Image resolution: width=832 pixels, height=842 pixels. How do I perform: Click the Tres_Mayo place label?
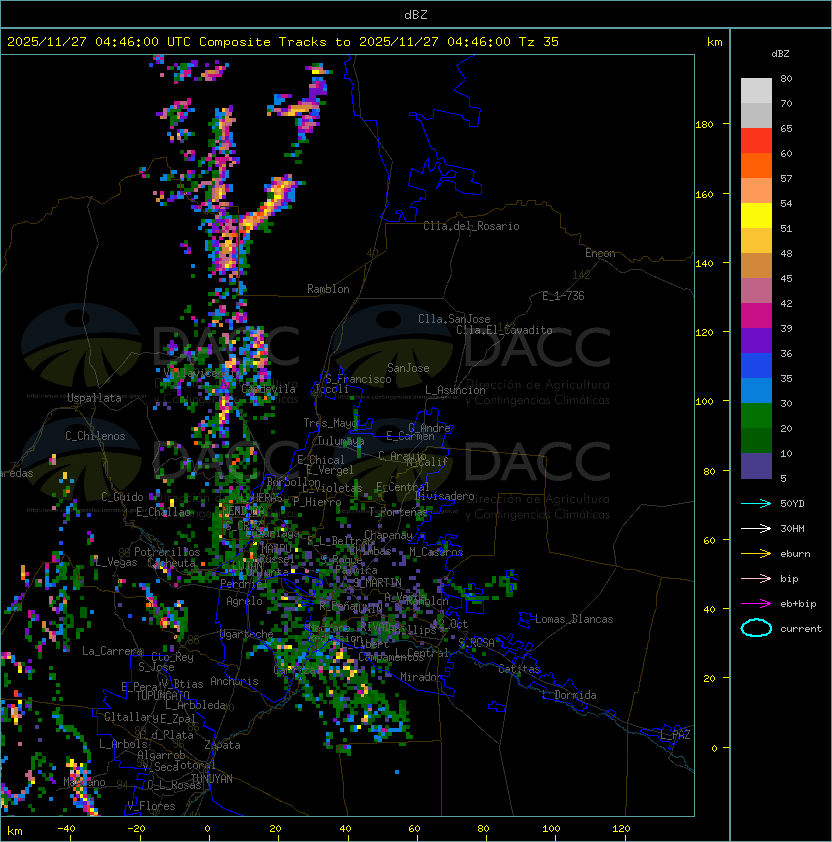(330, 423)
